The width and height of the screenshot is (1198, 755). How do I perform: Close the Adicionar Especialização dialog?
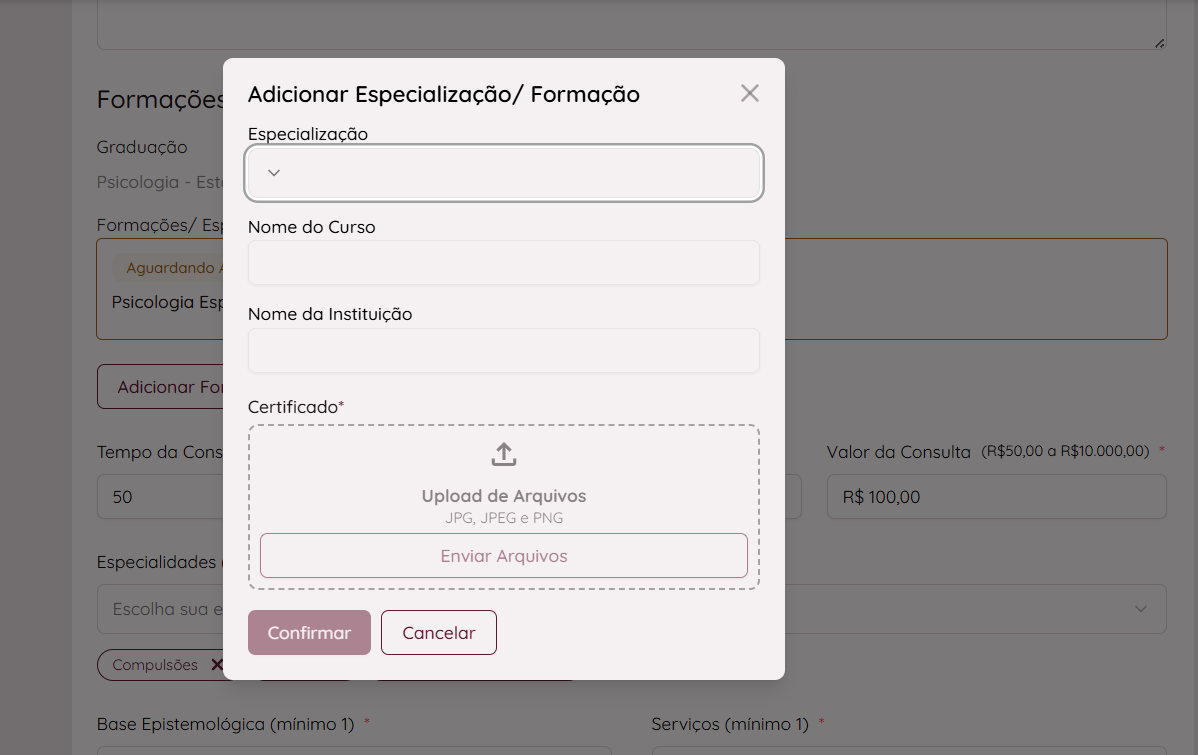(x=749, y=93)
